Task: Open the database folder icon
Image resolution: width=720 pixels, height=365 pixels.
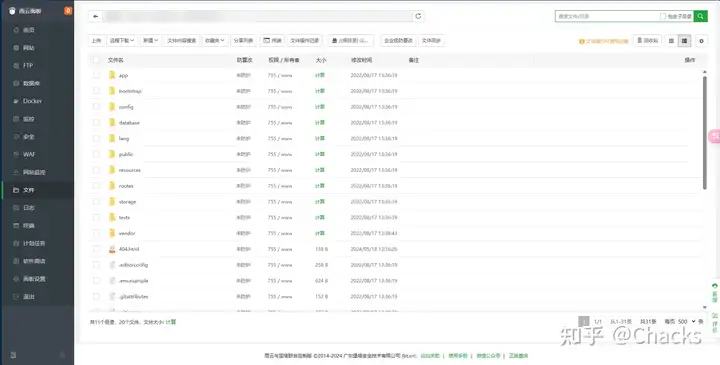Action: [112, 123]
